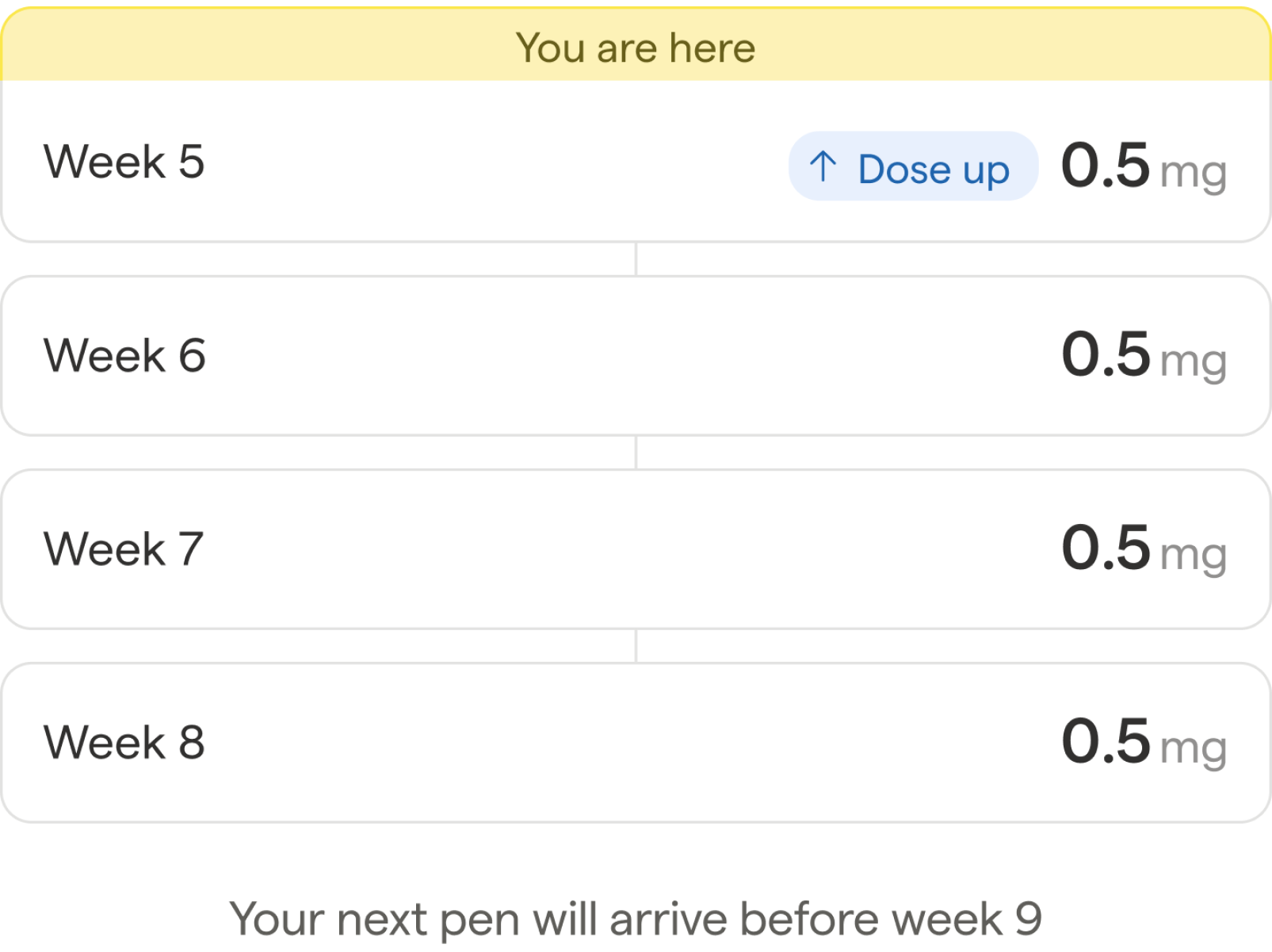
Task: Click the 0.5 dose number for Week 8
Action: (x=1105, y=740)
